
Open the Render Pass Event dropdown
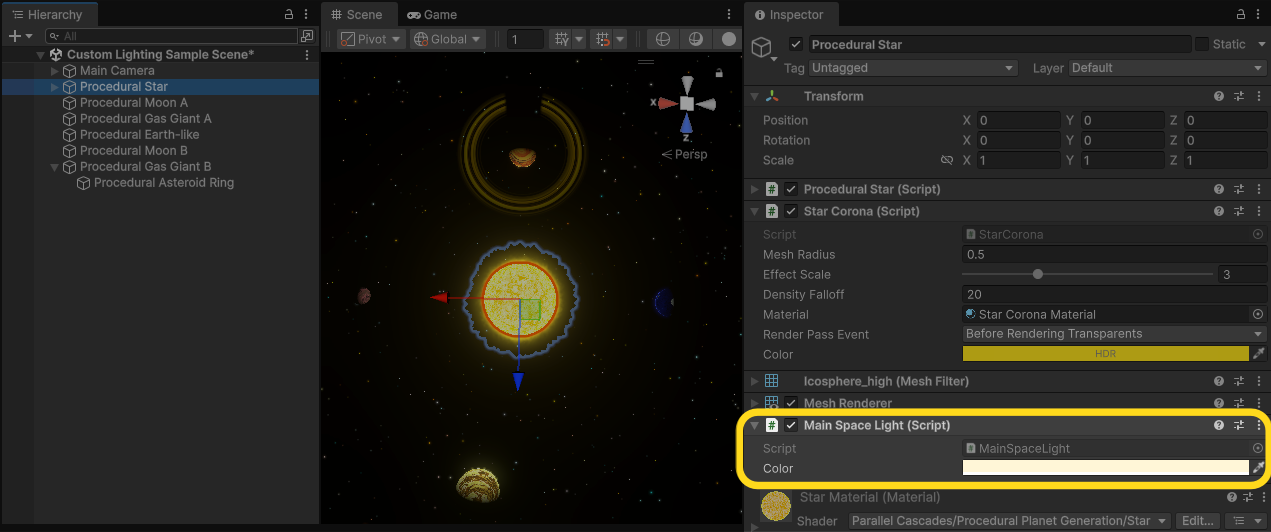click(1114, 334)
